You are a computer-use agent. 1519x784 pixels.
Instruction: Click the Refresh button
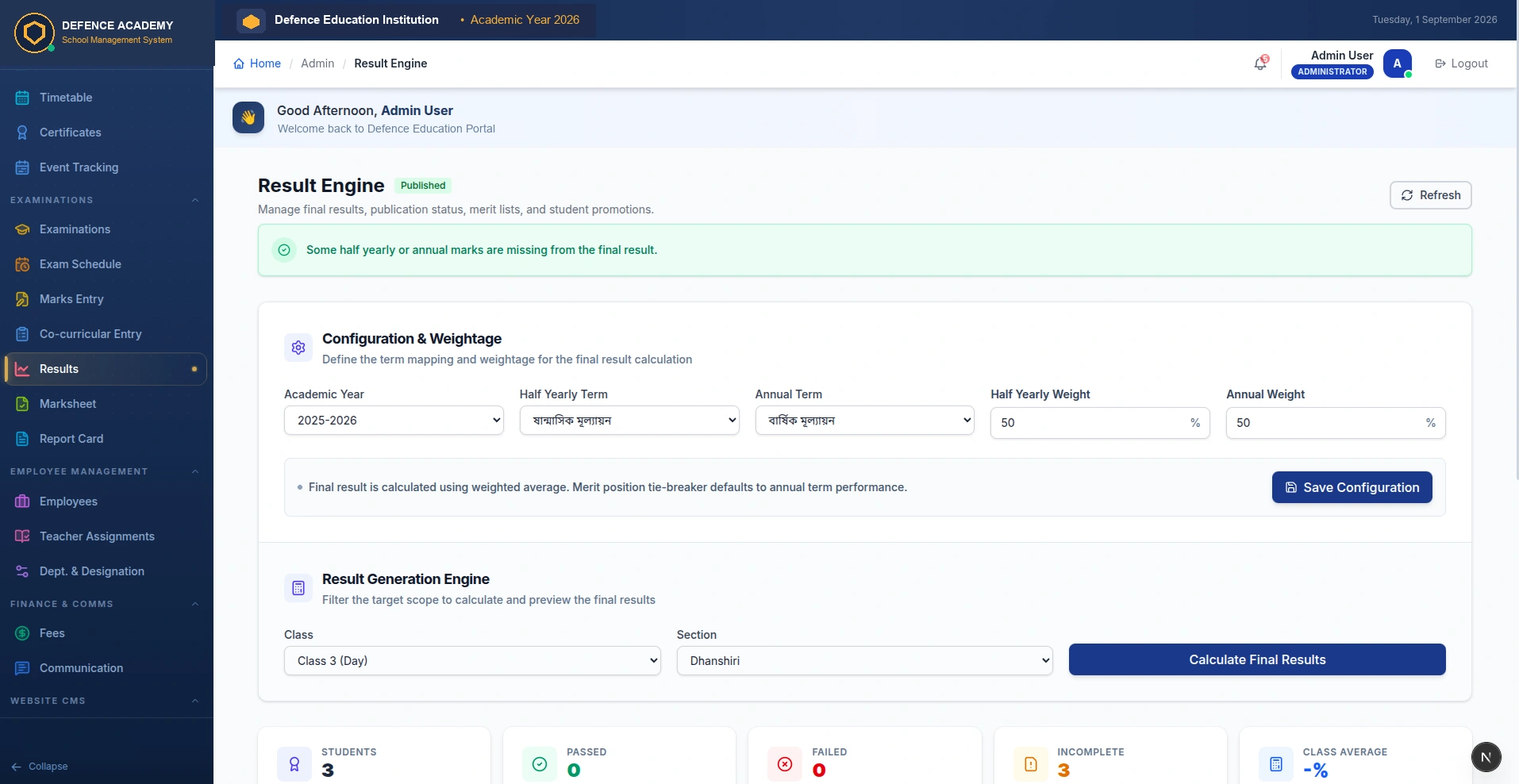[x=1430, y=195]
